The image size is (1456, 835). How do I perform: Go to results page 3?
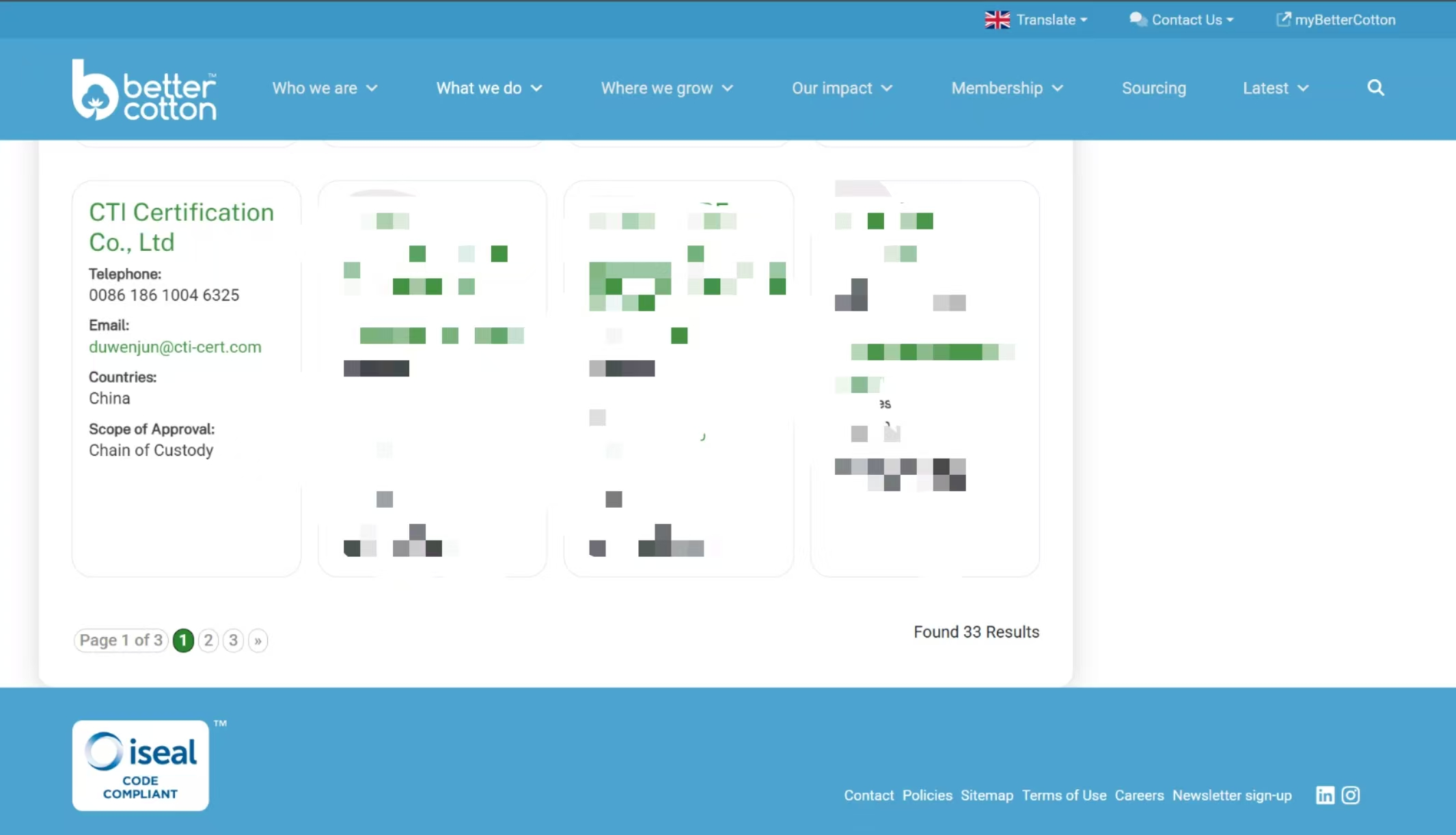[x=233, y=640]
